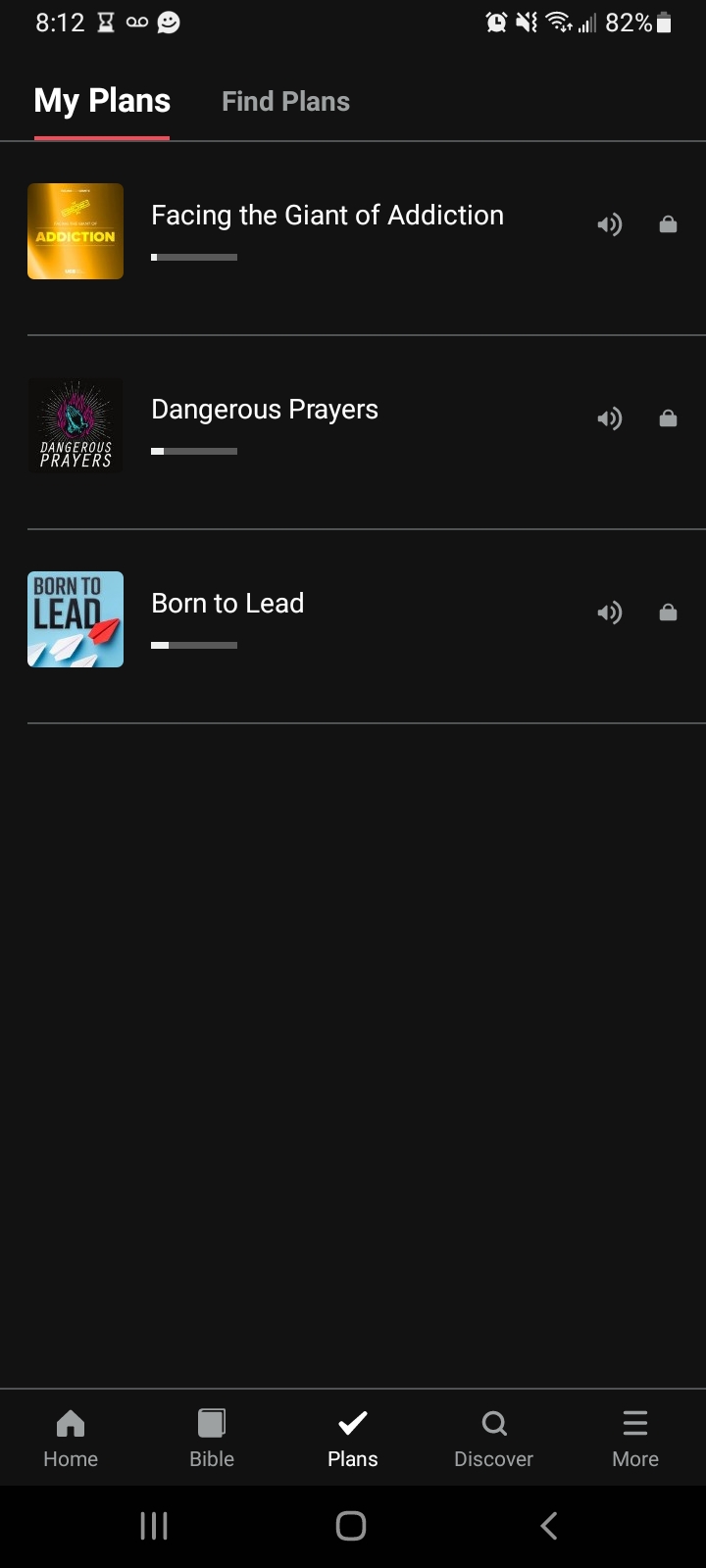Tap lock icon next to Born to Lead

coord(668,613)
